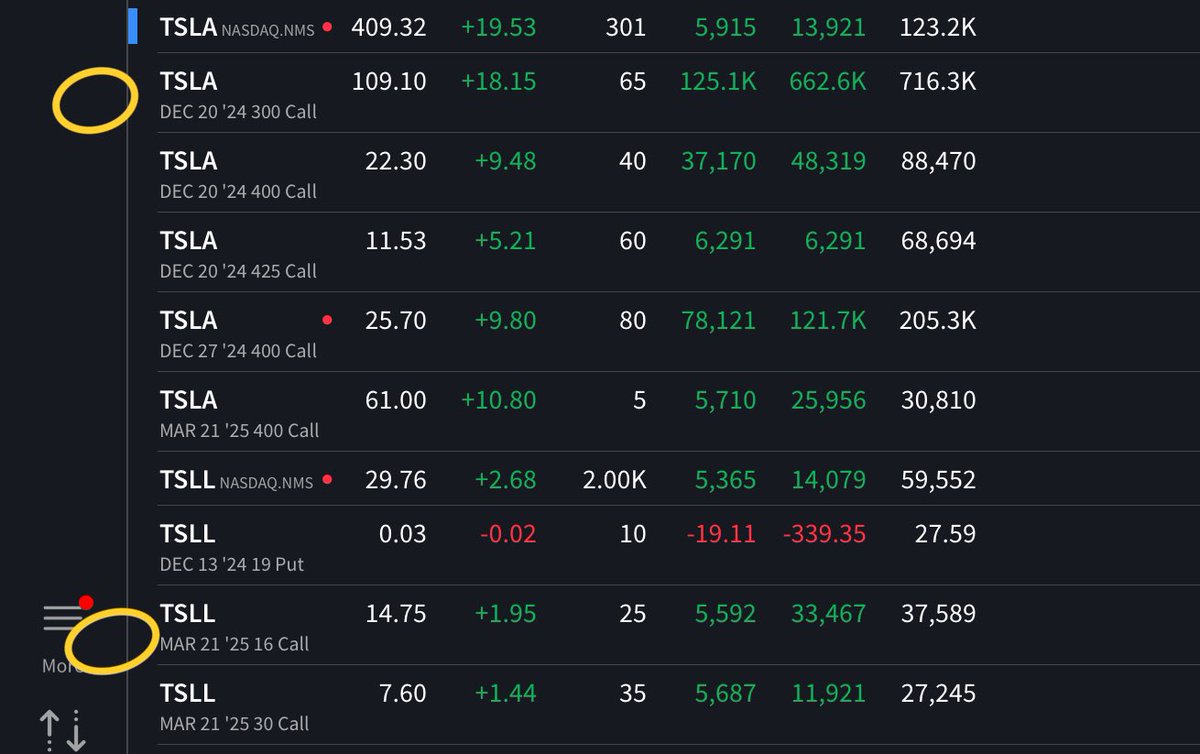Click the change value +9.48
Screen dimensions: 1200x754
pyautogui.click(x=505, y=161)
